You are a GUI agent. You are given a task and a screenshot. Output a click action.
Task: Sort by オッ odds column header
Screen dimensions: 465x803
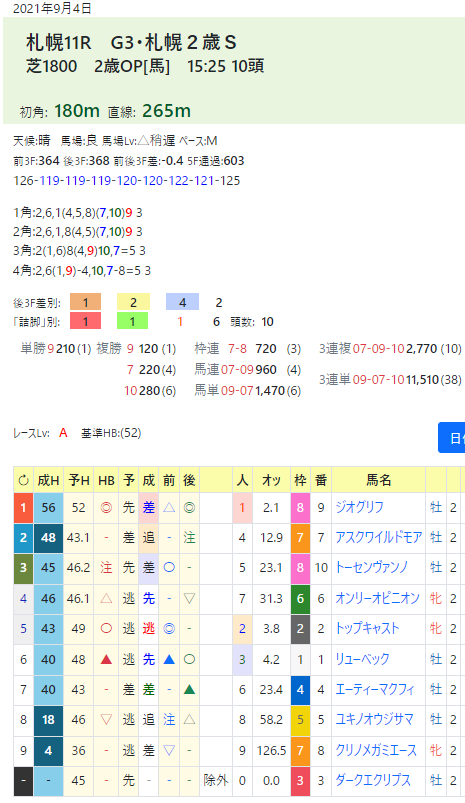click(271, 480)
